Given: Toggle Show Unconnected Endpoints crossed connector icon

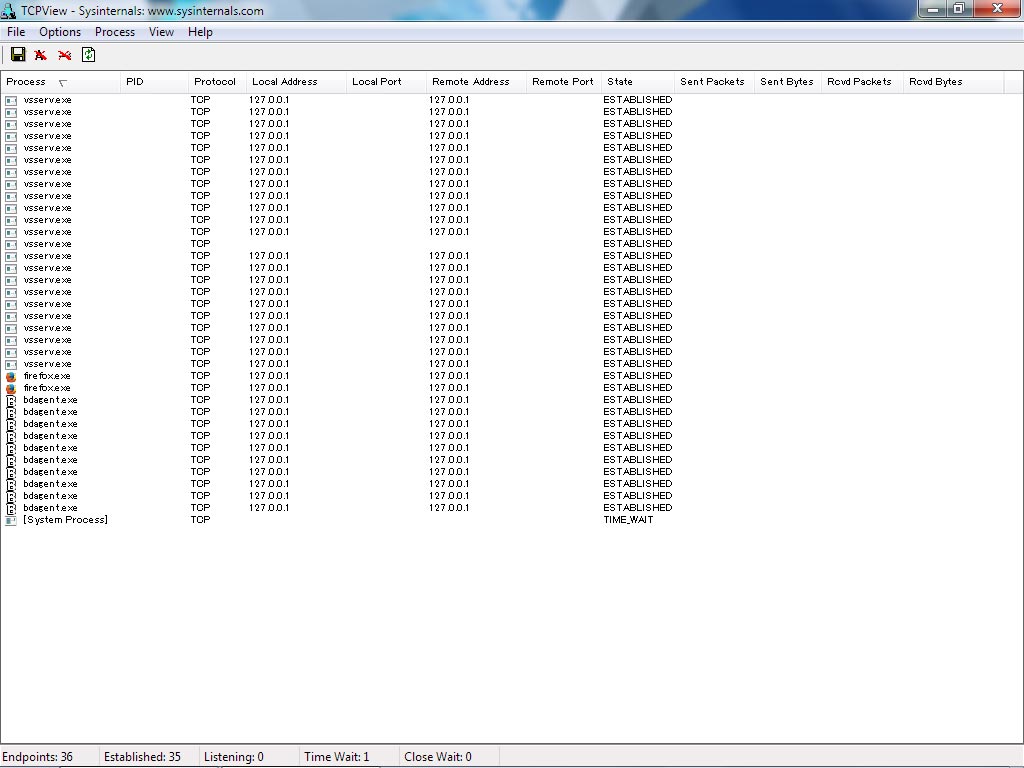Looking at the screenshot, I should click(x=64, y=55).
